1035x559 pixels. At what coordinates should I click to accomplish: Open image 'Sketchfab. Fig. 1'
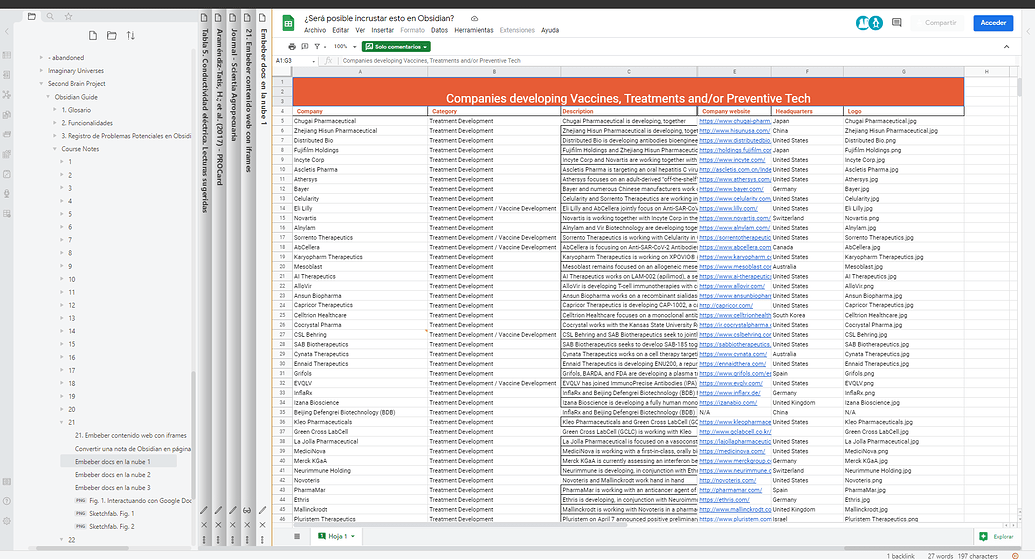click(112, 513)
